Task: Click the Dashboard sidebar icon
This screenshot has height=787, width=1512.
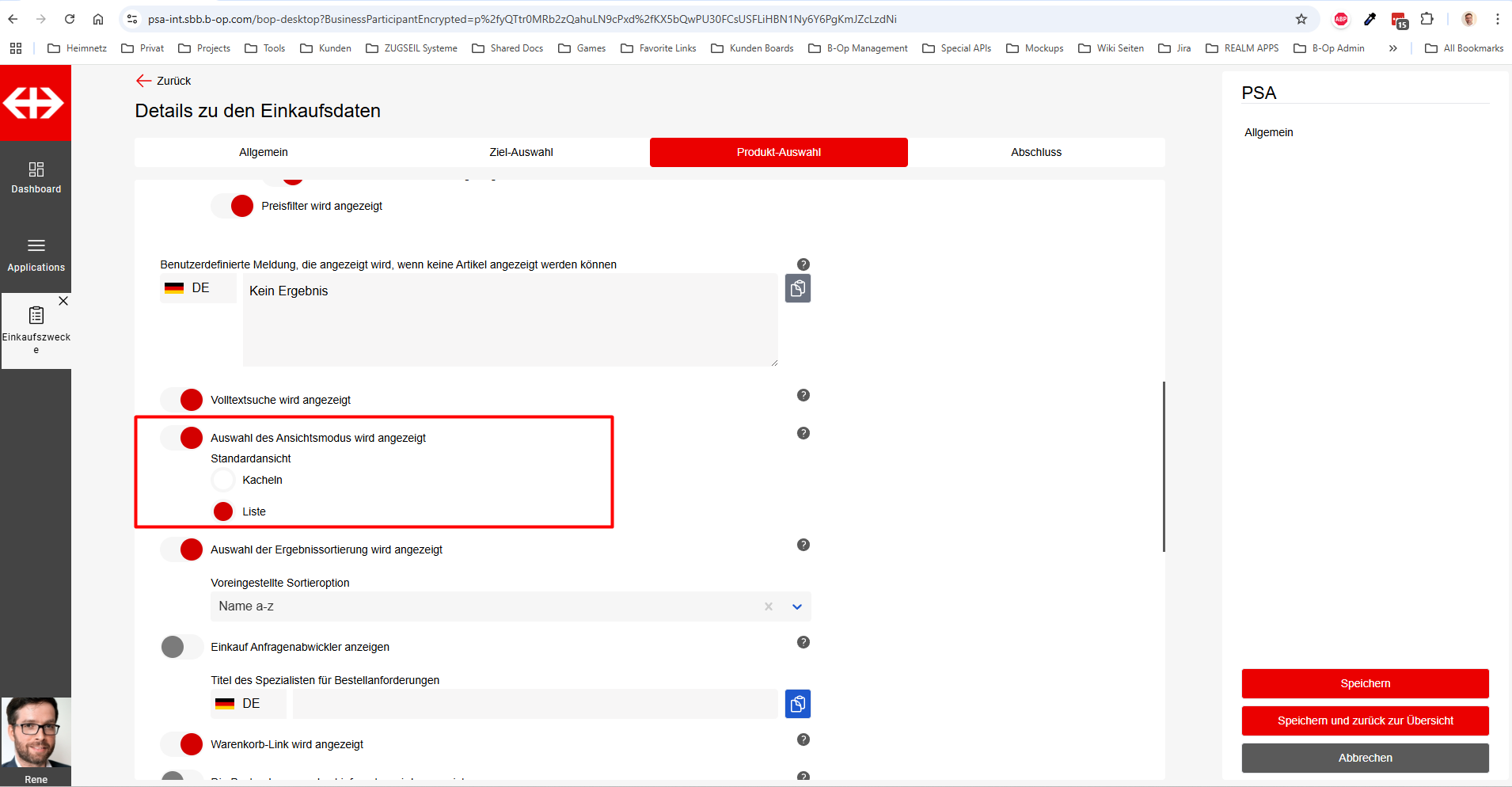Action: click(x=36, y=169)
